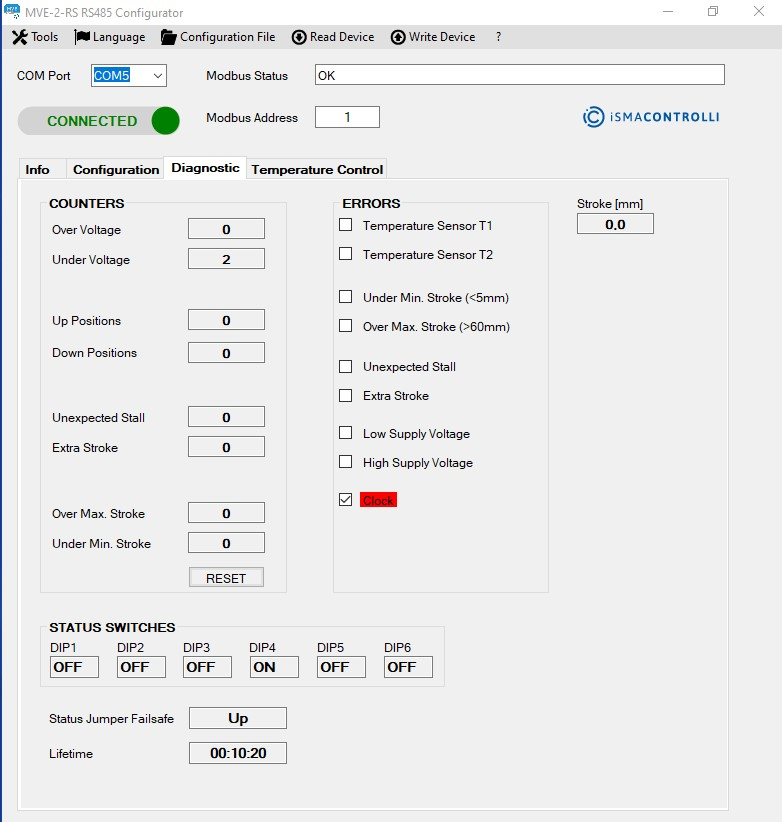The height and width of the screenshot is (822, 782).
Task: Open Configuration File folder icon
Action: coord(168,37)
